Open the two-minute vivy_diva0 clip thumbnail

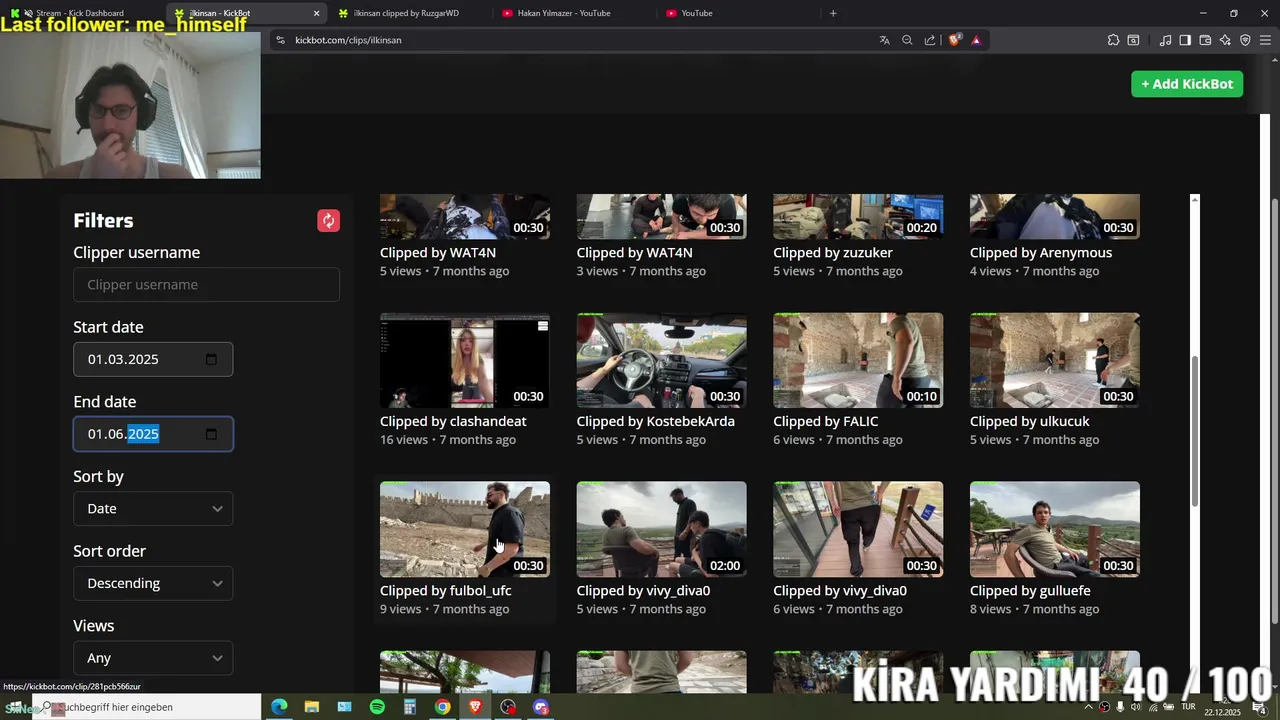point(662,529)
